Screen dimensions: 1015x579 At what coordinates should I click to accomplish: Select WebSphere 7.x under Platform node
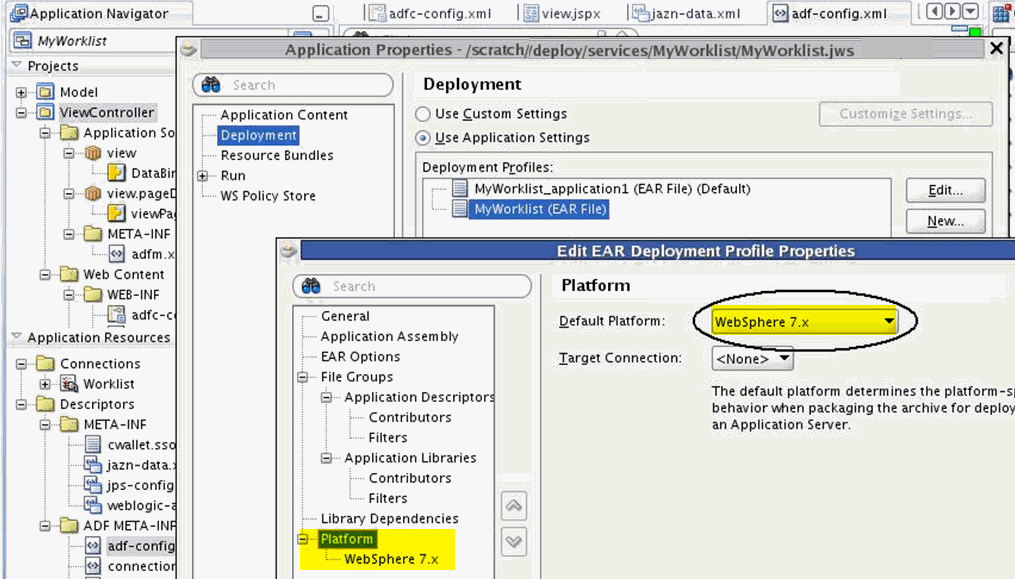[x=391, y=559]
